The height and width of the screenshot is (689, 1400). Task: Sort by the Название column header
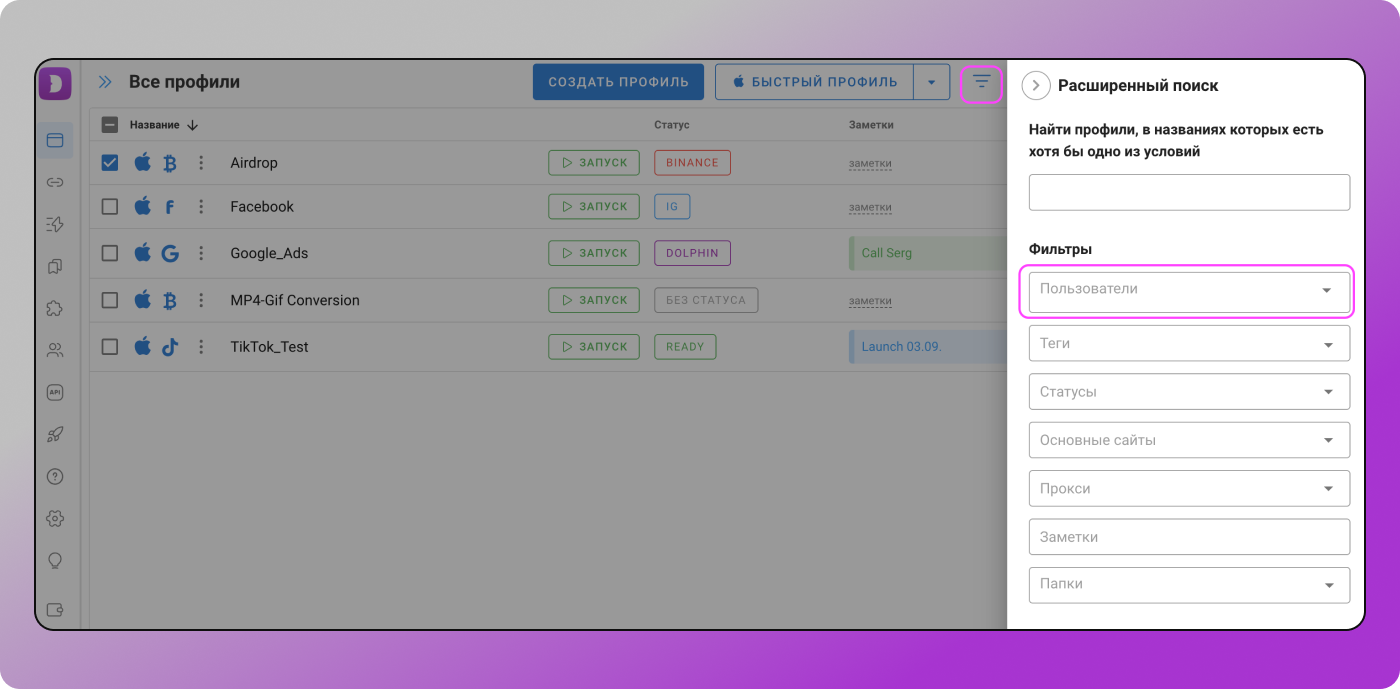click(155, 125)
